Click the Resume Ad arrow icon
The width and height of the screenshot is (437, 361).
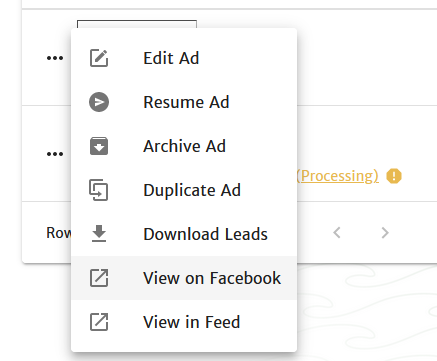coord(99,102)
